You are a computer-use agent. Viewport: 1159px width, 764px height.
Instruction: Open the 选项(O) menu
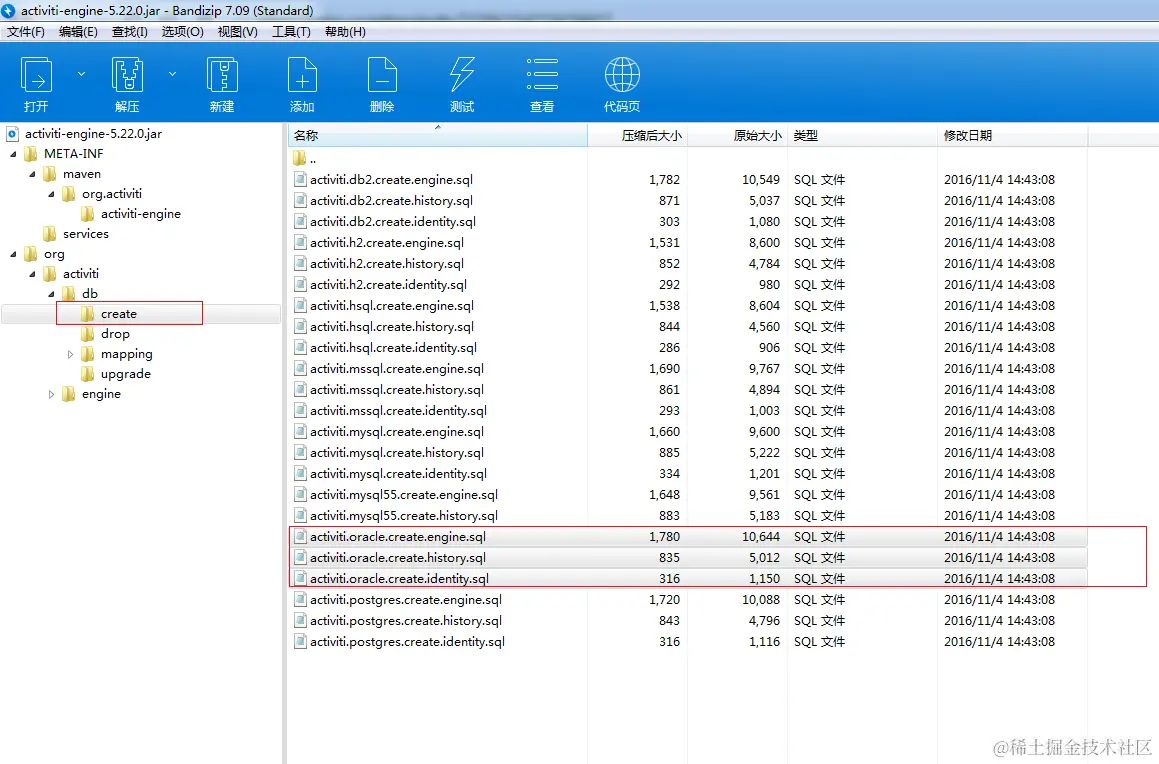[x=183, y=32]
